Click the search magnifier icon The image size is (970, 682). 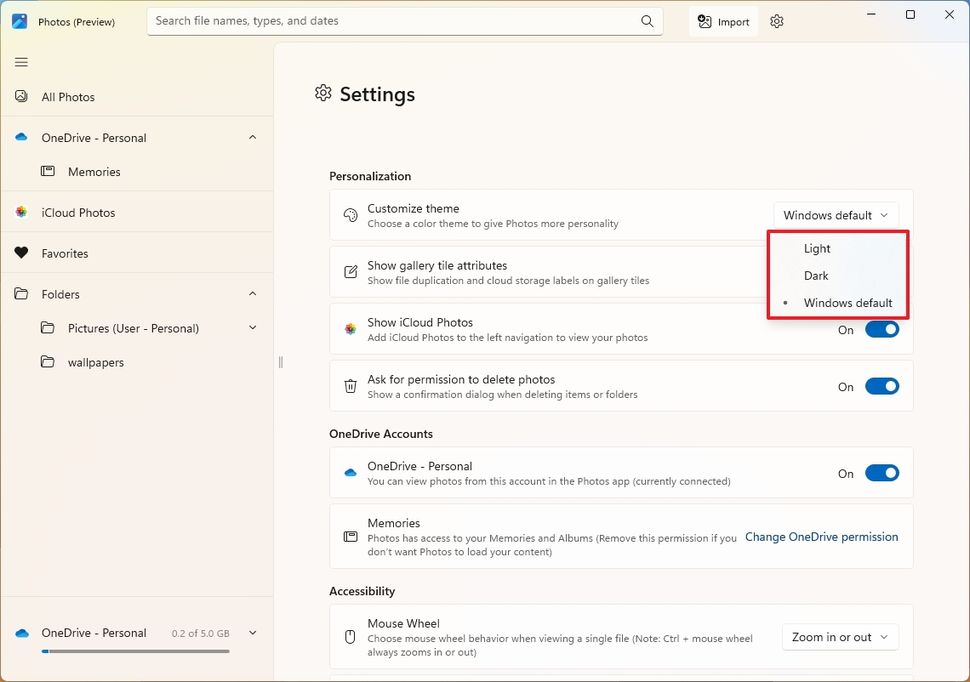pyautogui.click(x=647, y=21)
